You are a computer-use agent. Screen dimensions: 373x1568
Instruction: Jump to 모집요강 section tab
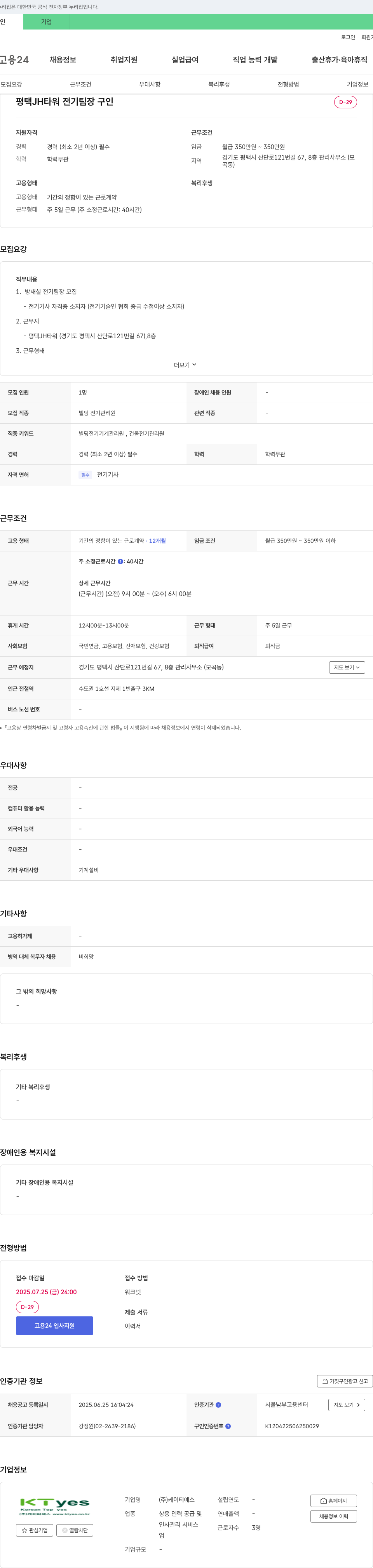tap(11, 85)
